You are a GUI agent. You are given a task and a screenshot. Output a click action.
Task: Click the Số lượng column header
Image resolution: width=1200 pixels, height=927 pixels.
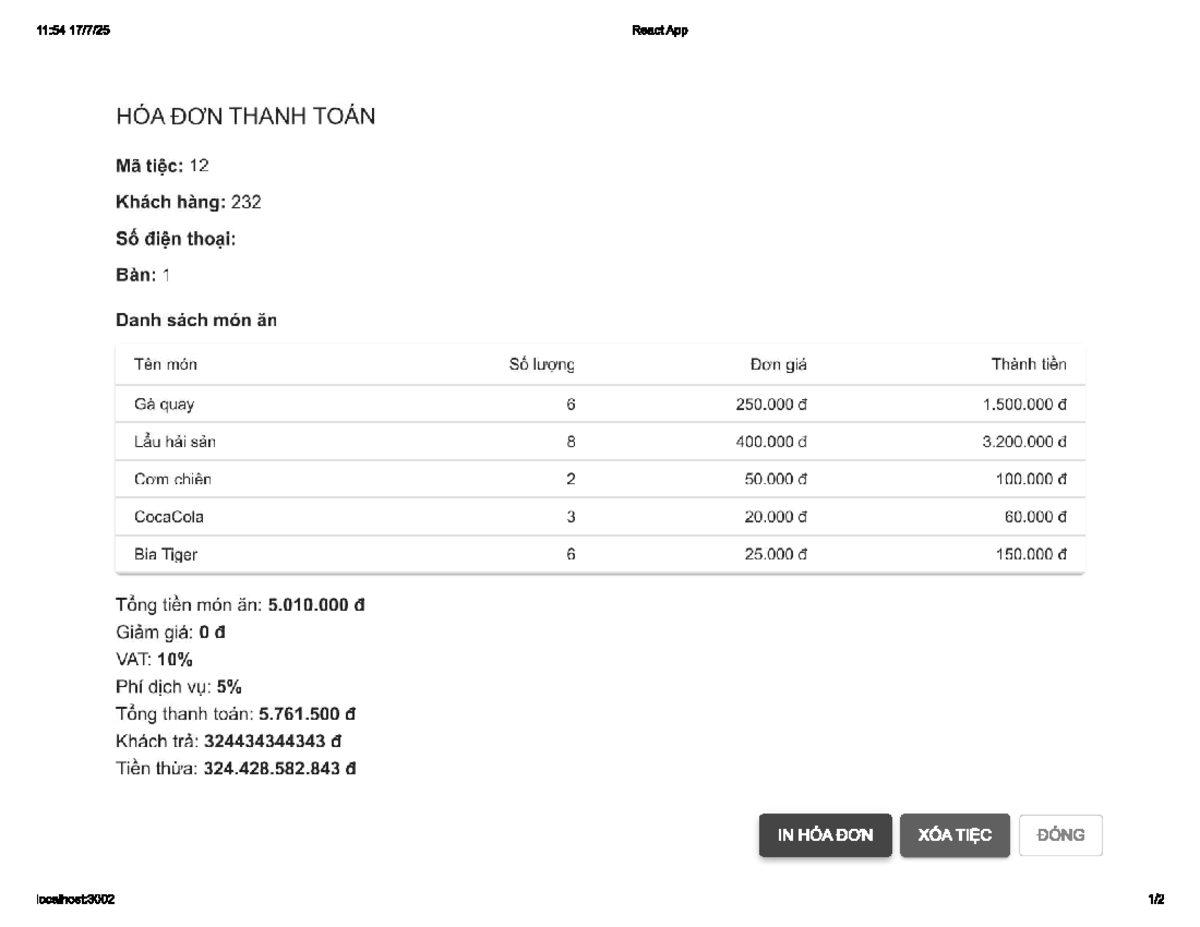coord(541,365)
